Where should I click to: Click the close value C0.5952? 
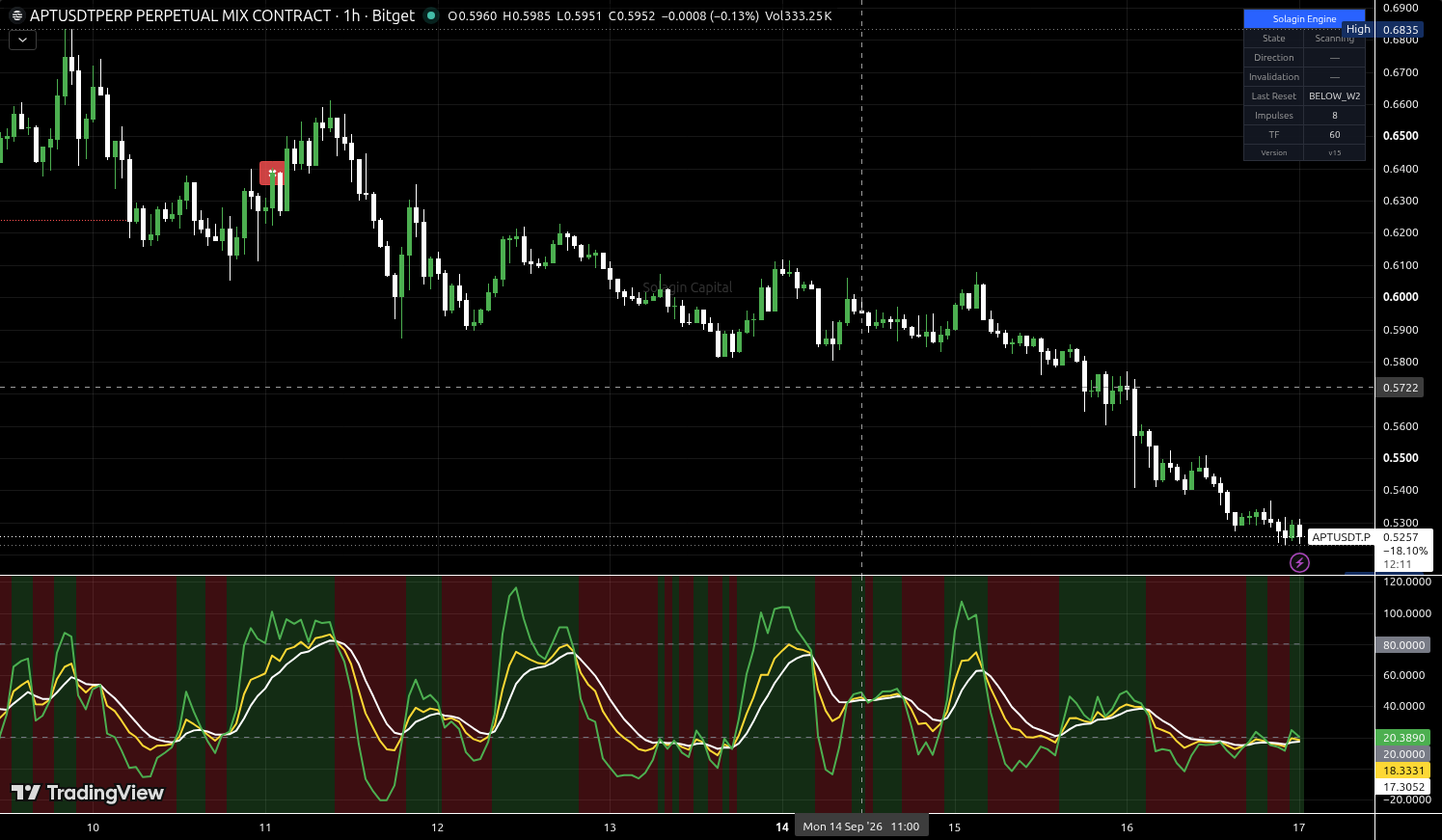pos(632,16)
